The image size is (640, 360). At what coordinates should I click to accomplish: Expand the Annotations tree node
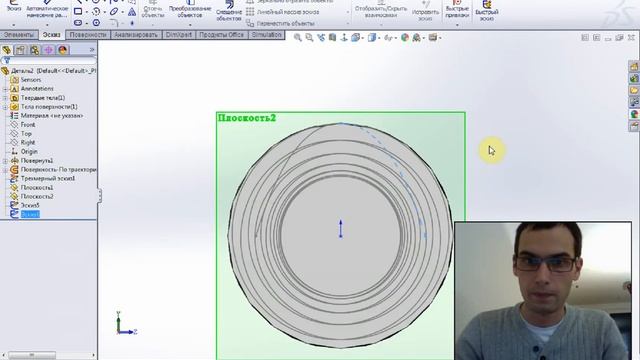pos(5,89)
